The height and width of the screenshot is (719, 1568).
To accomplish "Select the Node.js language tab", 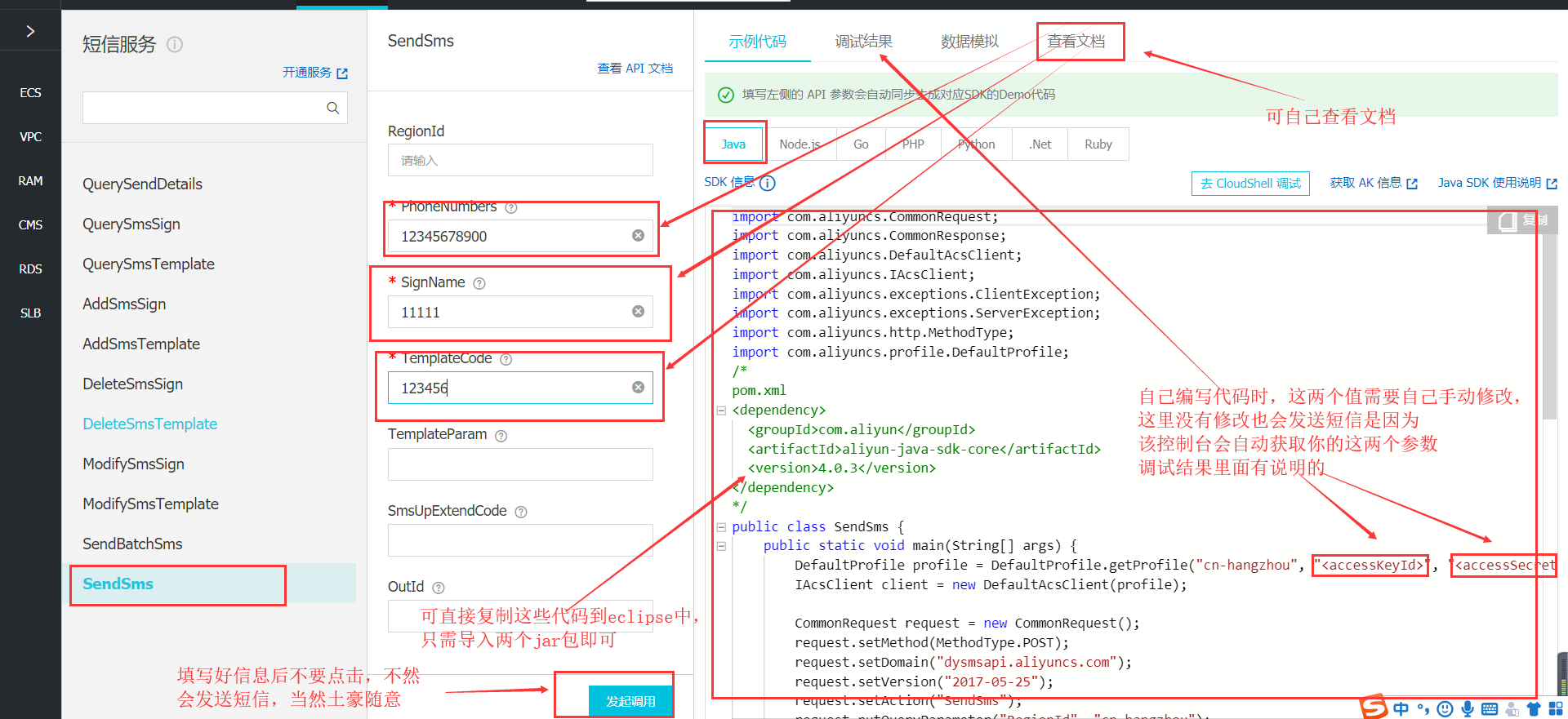I will click(x=800, y=144).
